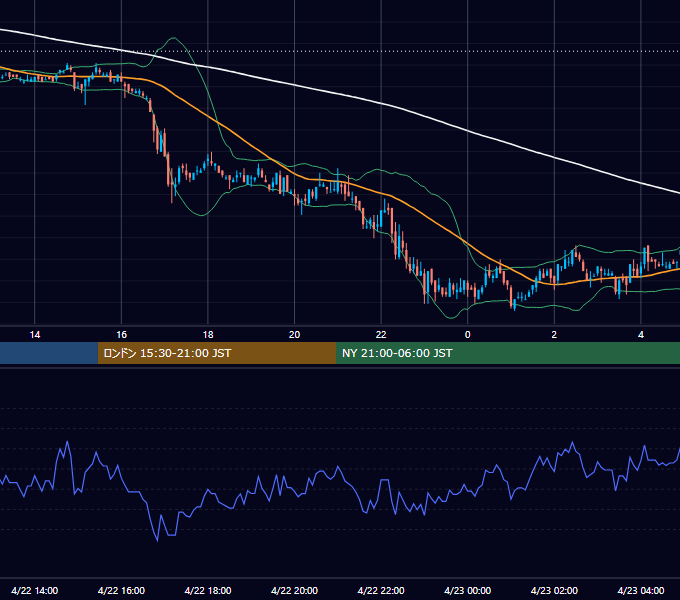
Task: Click the 4 hour axis label
Action: 641,335
